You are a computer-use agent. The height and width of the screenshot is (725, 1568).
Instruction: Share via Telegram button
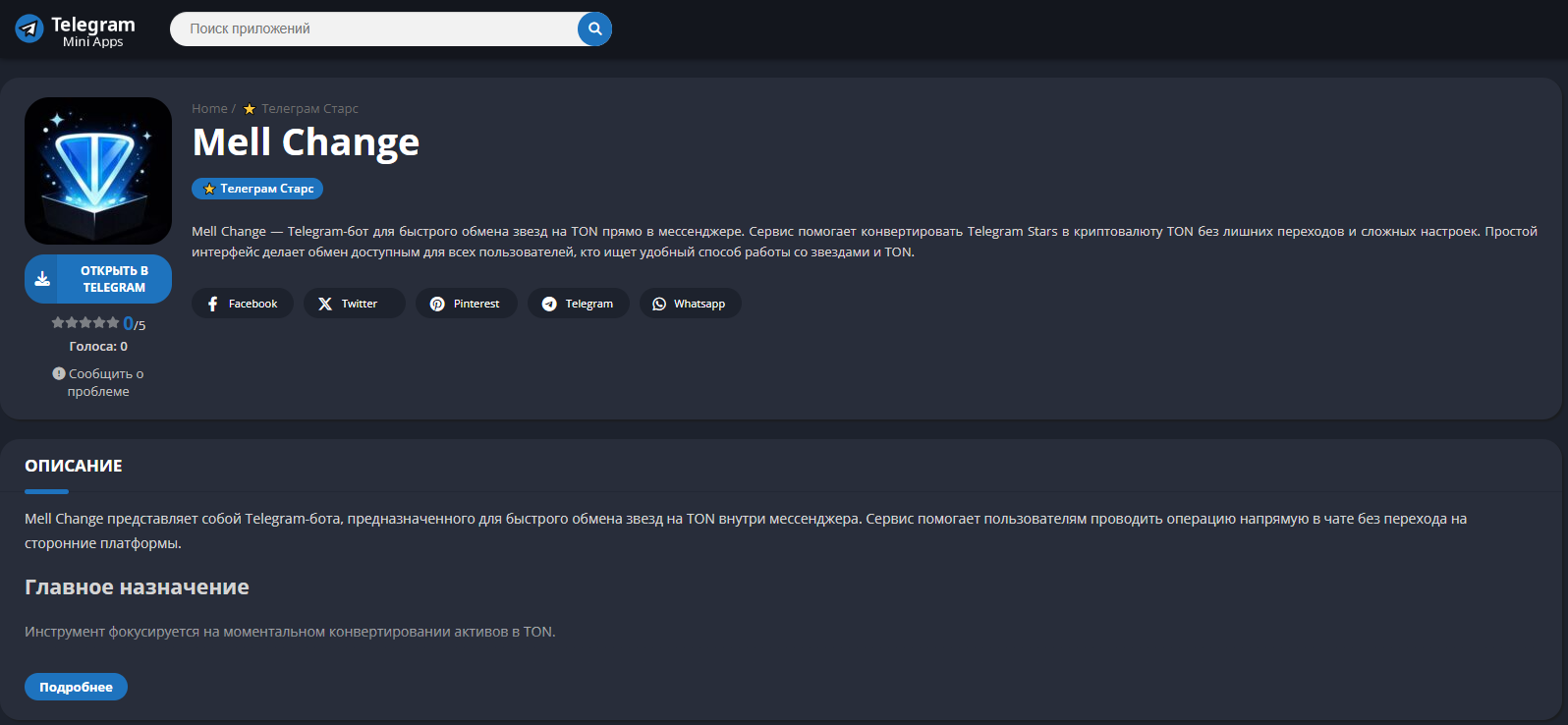pyautogui.click(x=579, y=304)
